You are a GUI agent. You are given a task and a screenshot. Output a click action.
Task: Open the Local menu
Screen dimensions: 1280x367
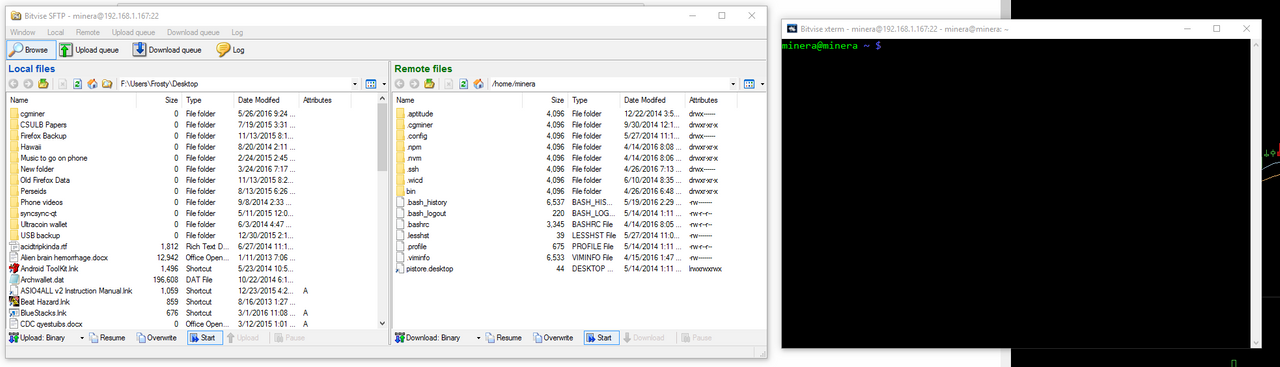pyautogui.click(x=56, y=32)
